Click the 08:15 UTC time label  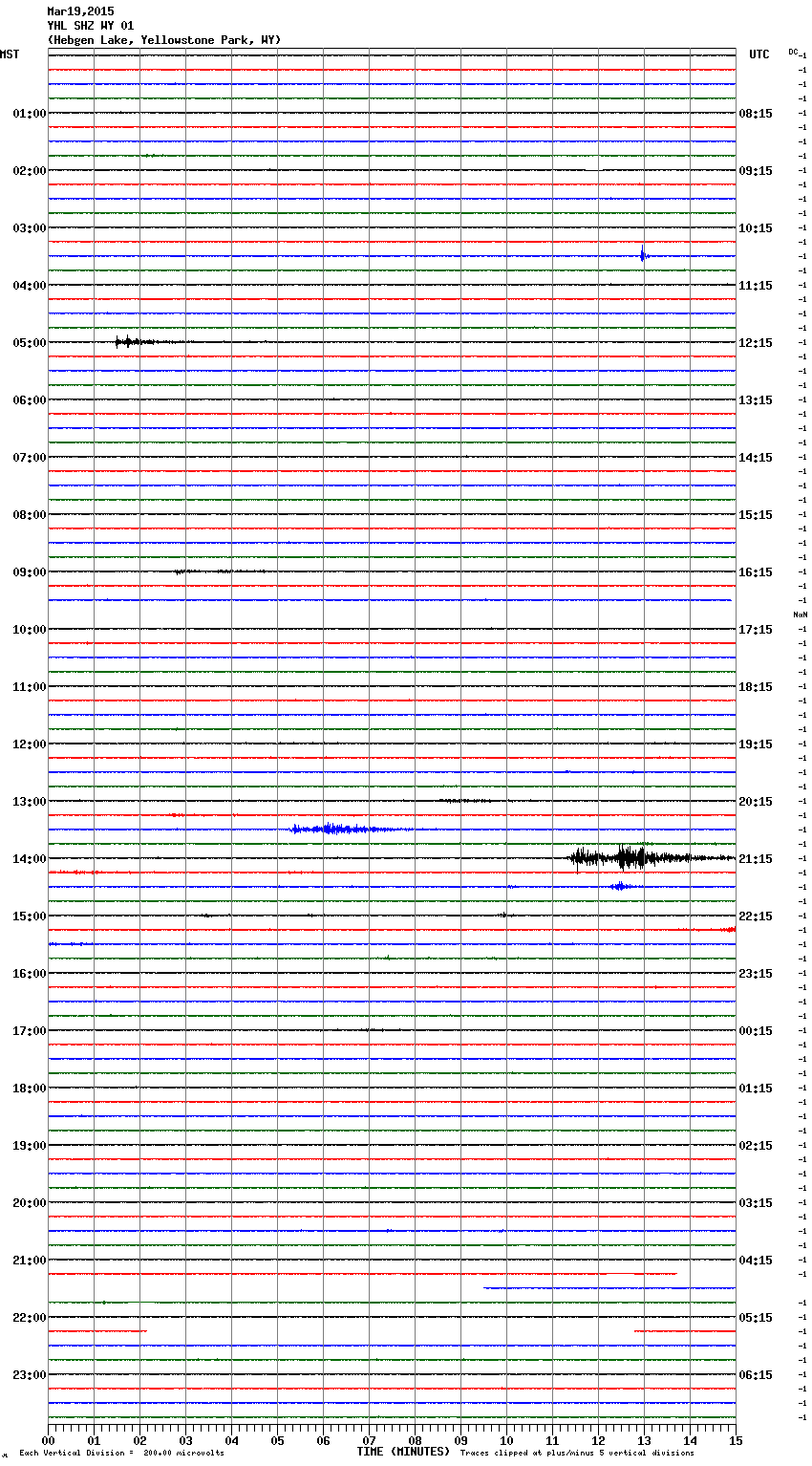click(756, 114)
